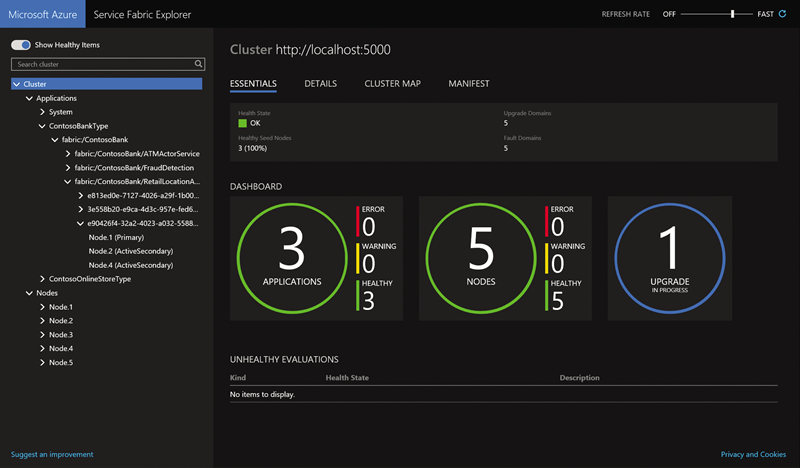Expand Node.5 chevron under Nodes

[x=42, y=362]
